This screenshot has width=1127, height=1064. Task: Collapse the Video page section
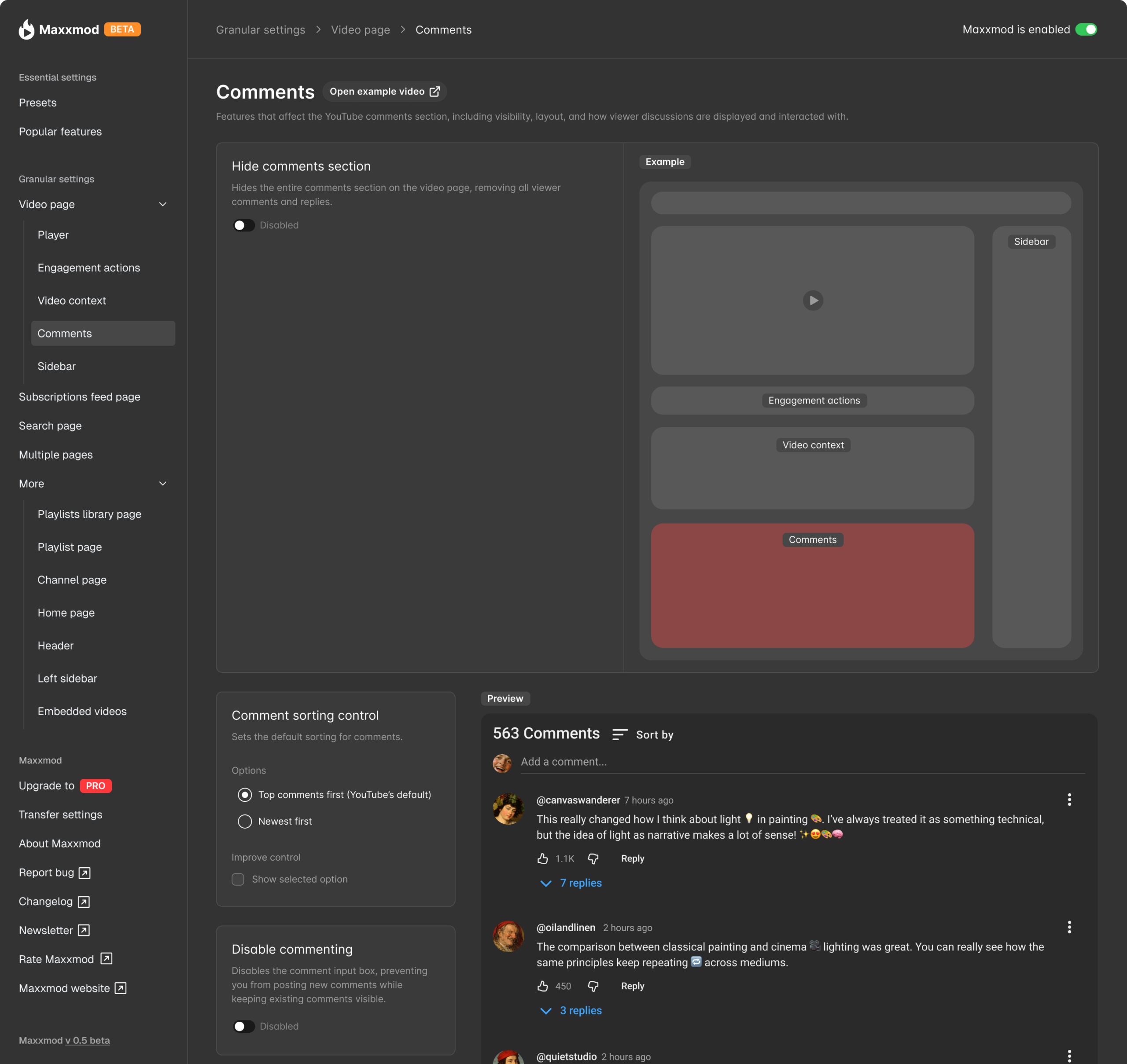pos(163,204)
